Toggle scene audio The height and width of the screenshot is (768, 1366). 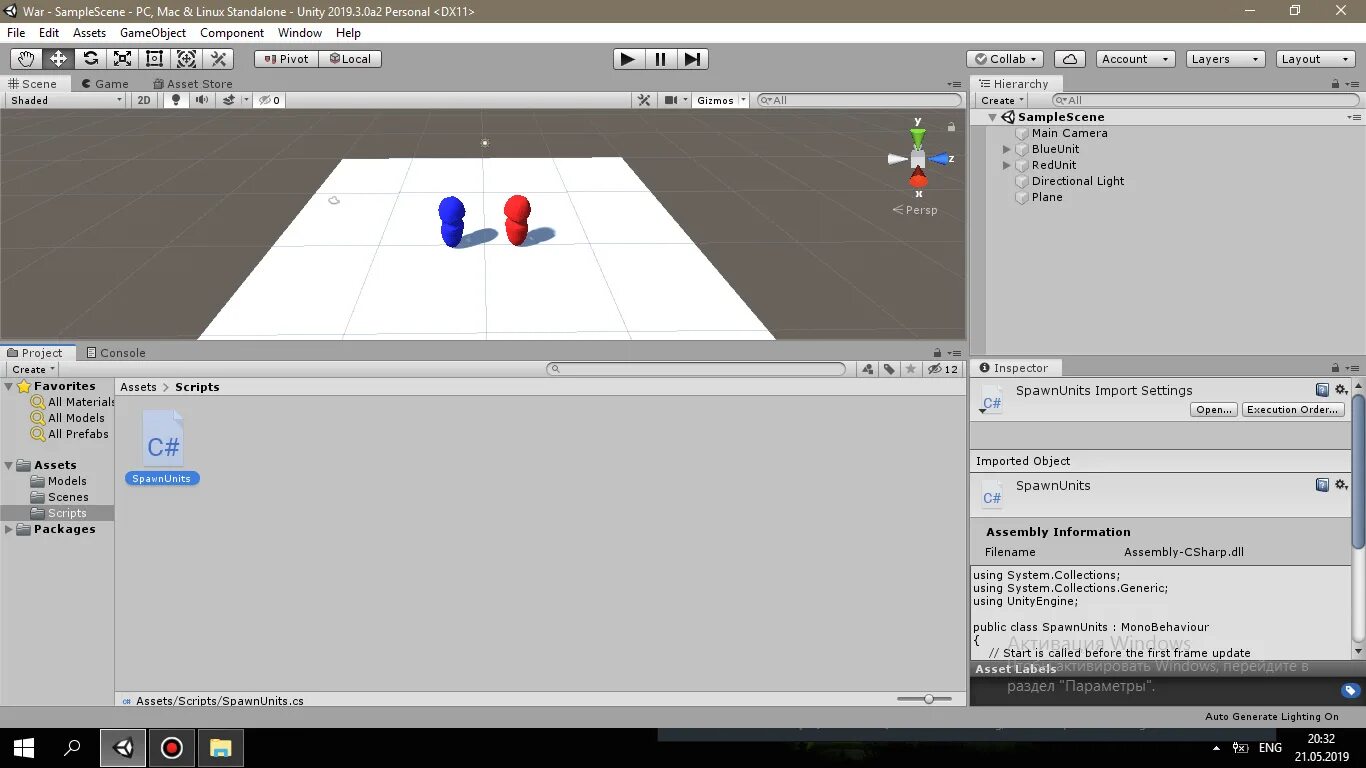(202, 100)
